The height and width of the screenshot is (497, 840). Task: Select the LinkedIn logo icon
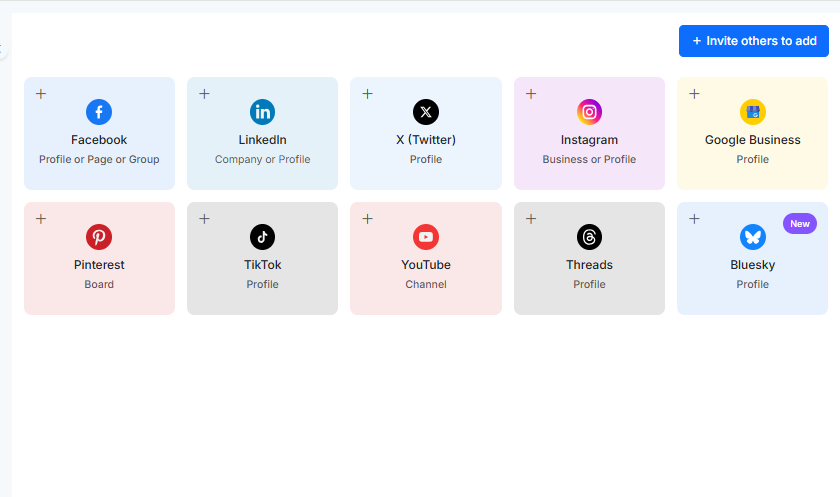[262, 112]
